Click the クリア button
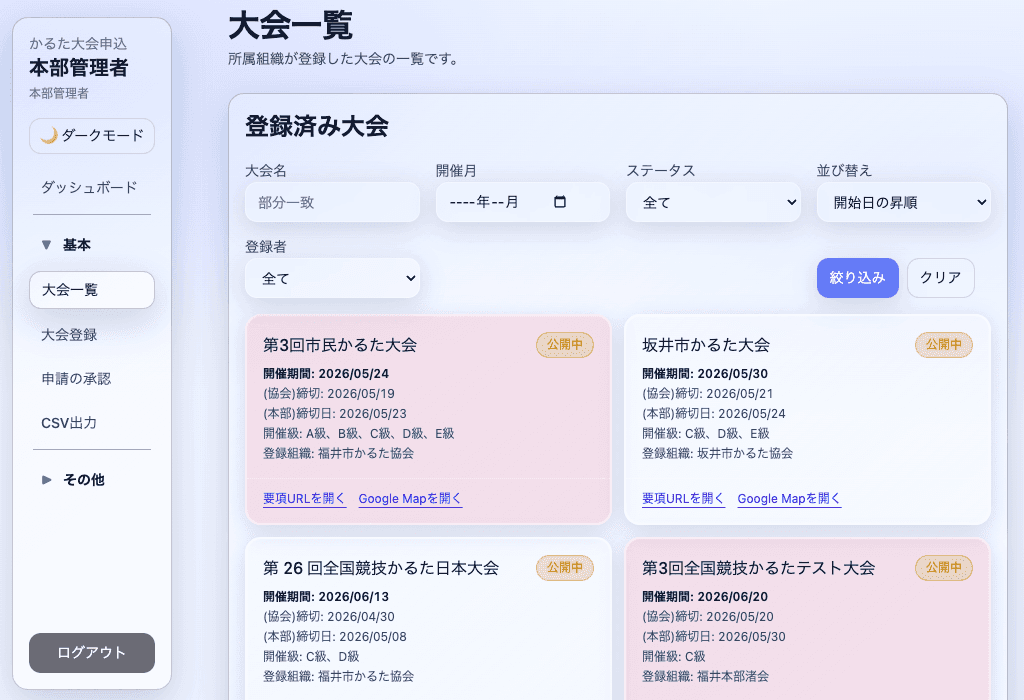 [x=940, y=278]
